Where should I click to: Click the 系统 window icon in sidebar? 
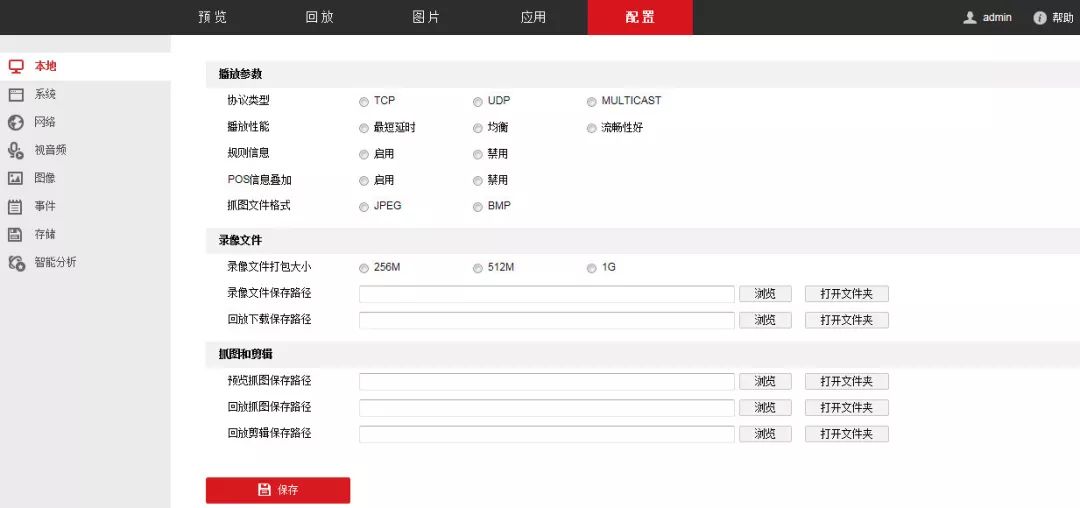point(15,94)
